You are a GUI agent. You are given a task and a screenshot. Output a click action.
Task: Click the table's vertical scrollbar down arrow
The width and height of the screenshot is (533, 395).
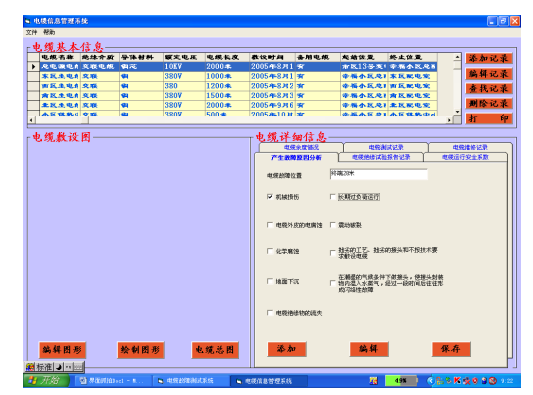pos(457,112)
